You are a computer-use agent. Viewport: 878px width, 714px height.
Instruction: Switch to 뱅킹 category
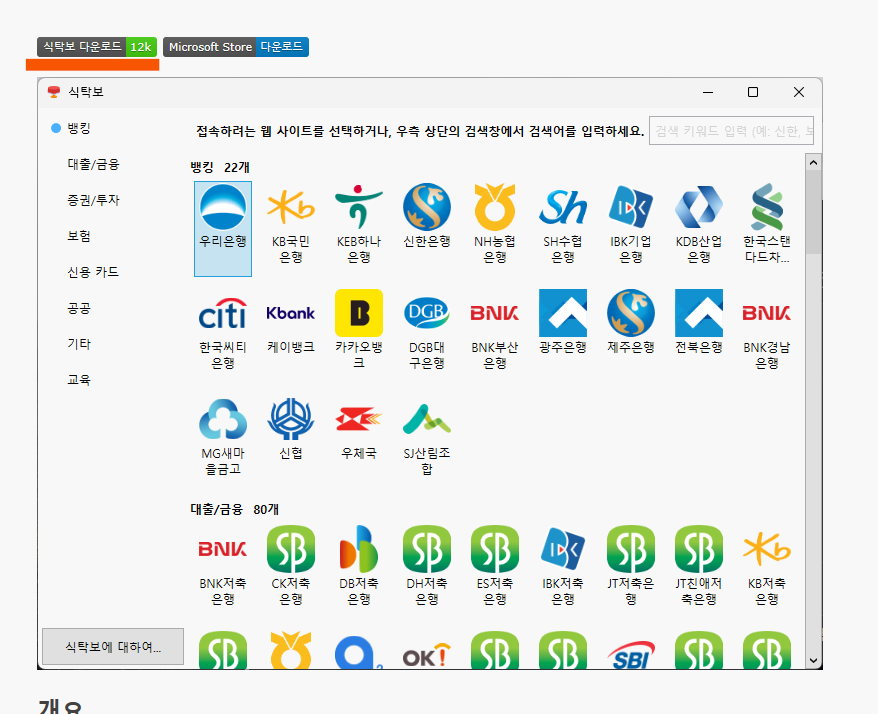[79, 128]
